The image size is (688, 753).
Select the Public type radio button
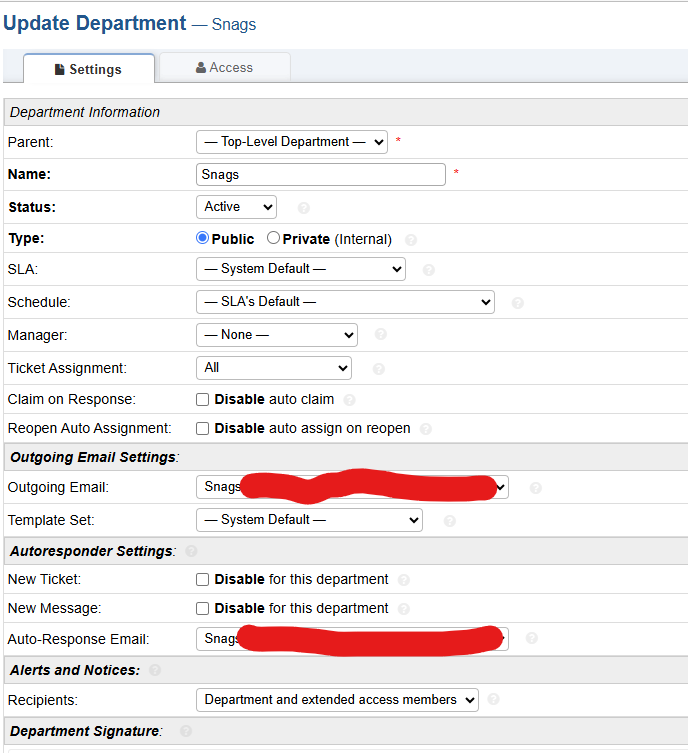[203, 238]
